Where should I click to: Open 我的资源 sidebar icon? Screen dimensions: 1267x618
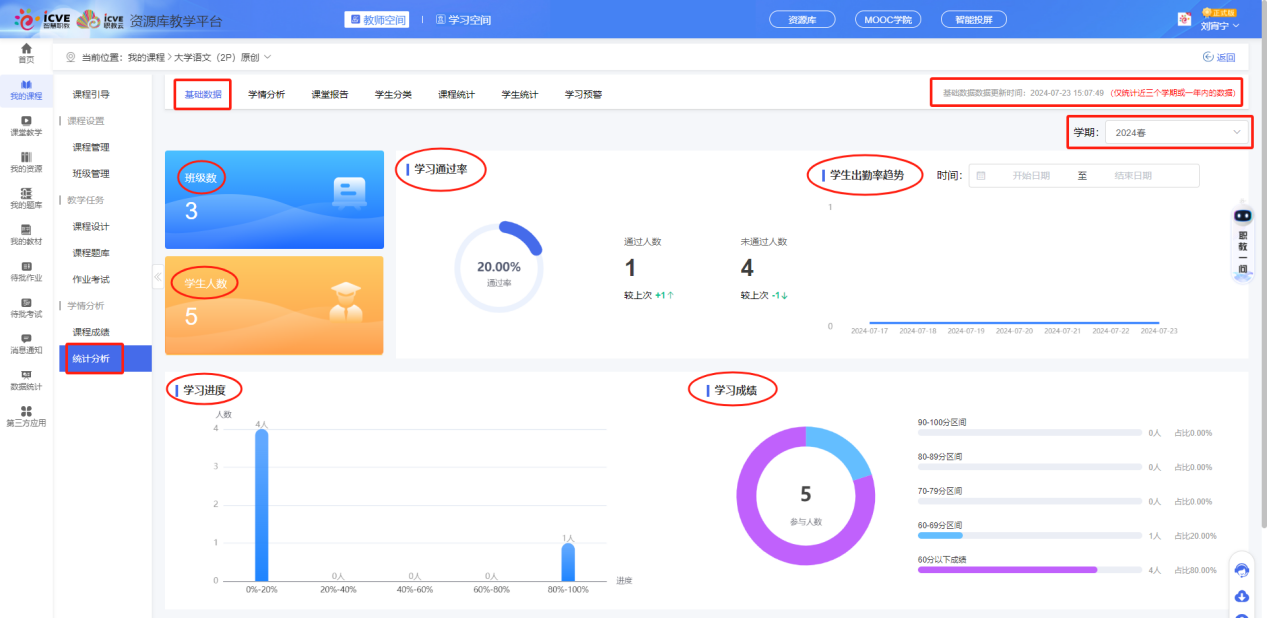click(26, 162)
